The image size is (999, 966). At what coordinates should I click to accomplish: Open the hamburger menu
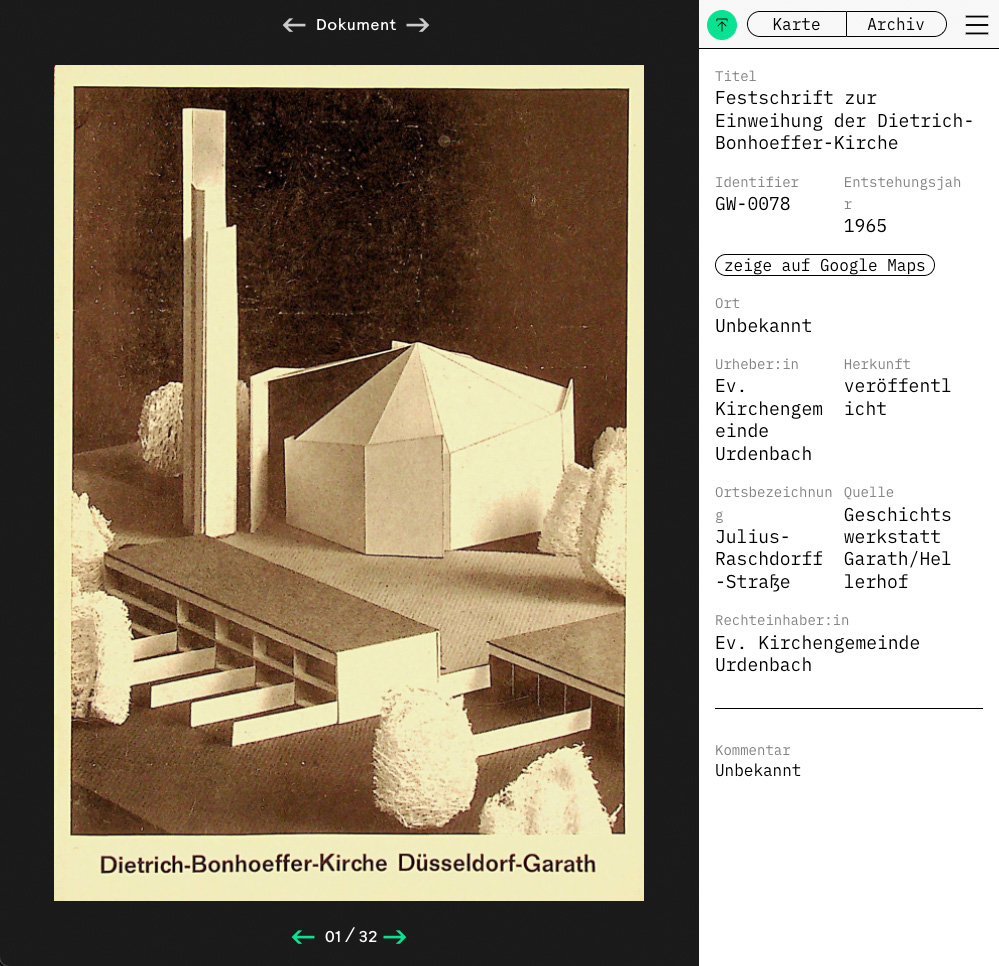976,25
